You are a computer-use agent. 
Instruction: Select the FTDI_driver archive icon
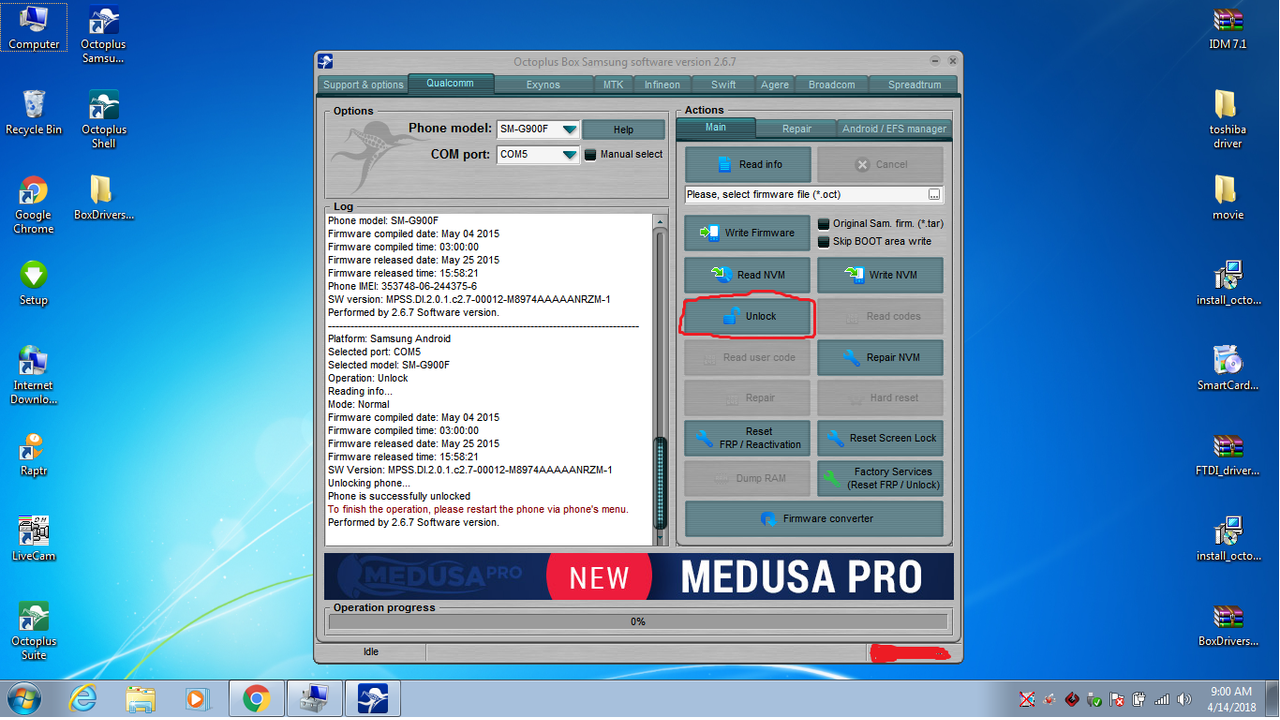(x=1228, y=455)
